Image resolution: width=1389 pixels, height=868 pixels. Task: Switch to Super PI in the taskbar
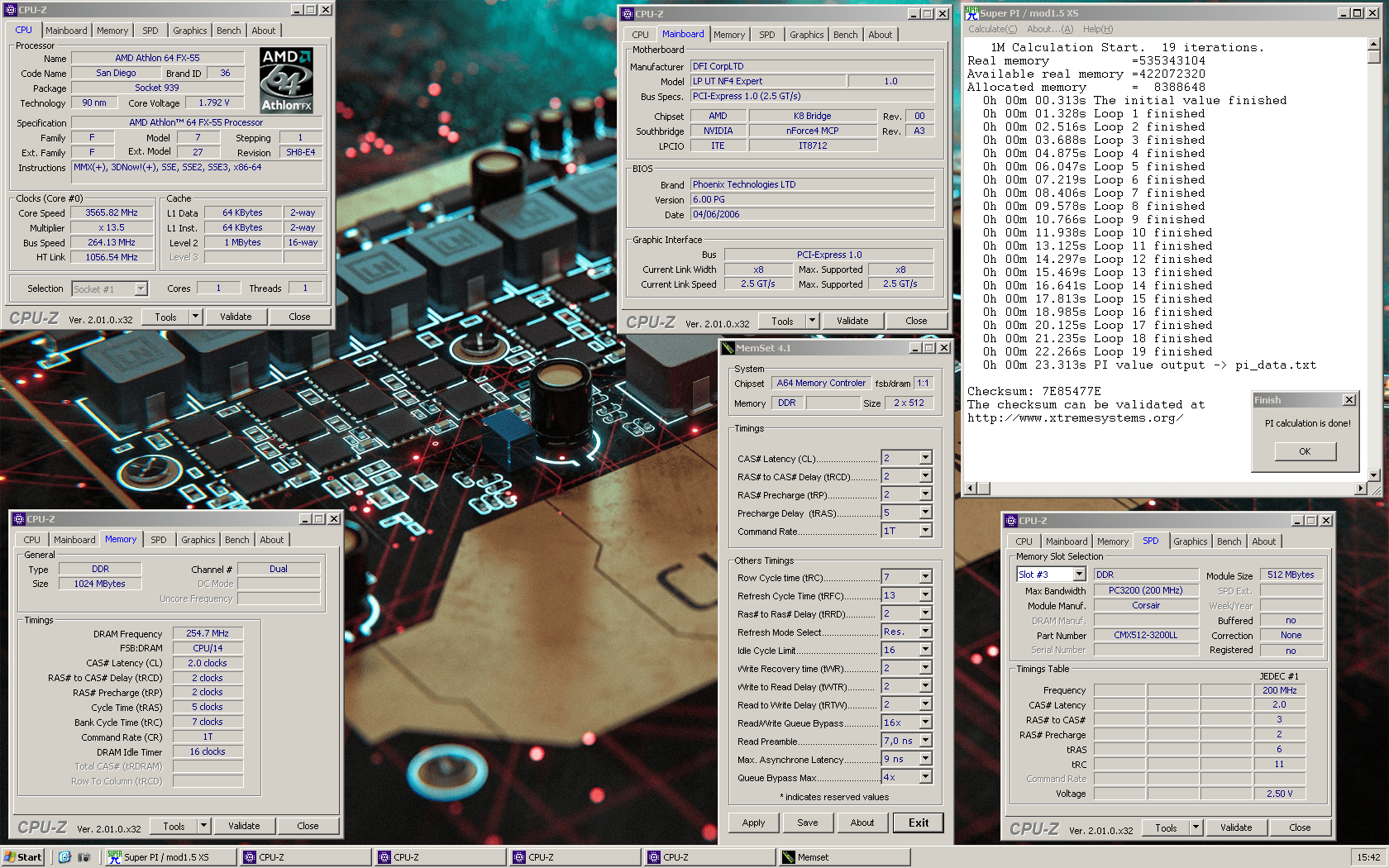click(x=170, y=857)
